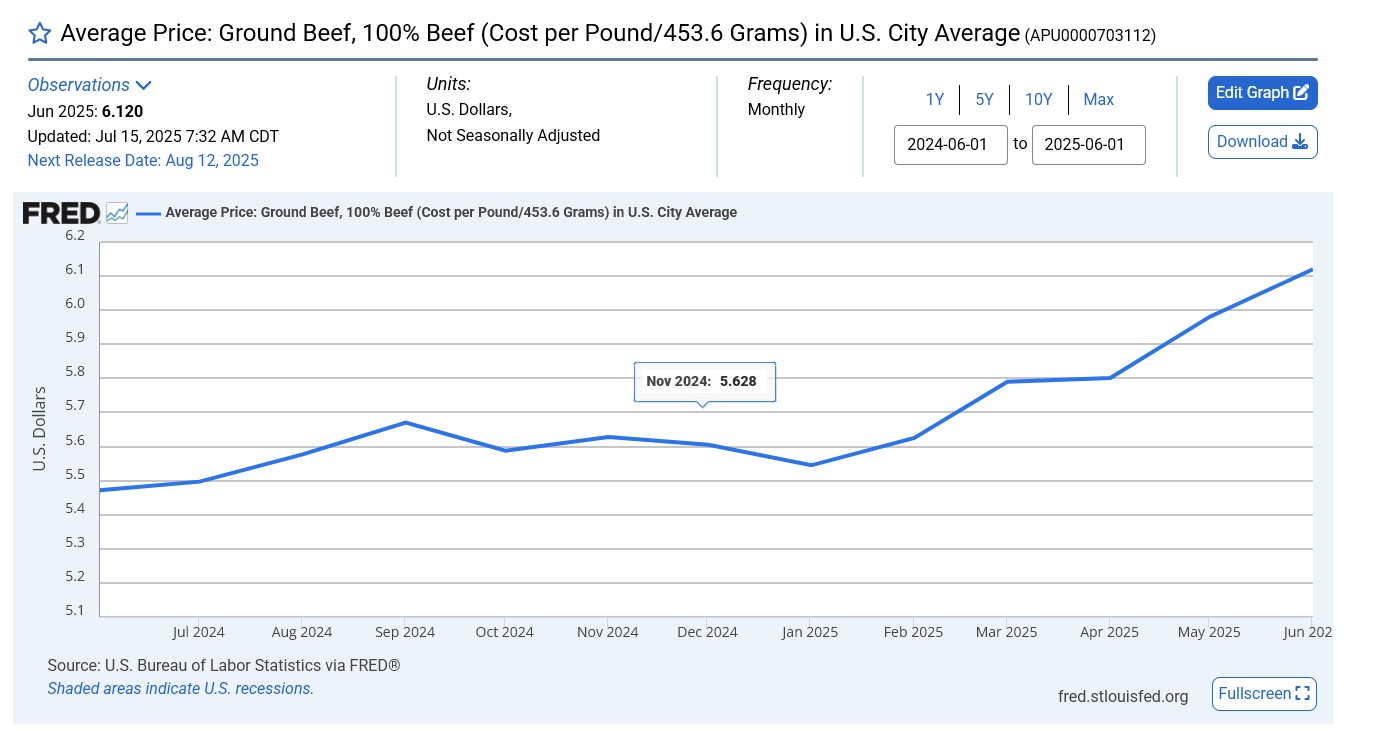Click the 'Nov 2024' x-axis label
This screenshot has width=1374, height=731.
tap(607, 632)
